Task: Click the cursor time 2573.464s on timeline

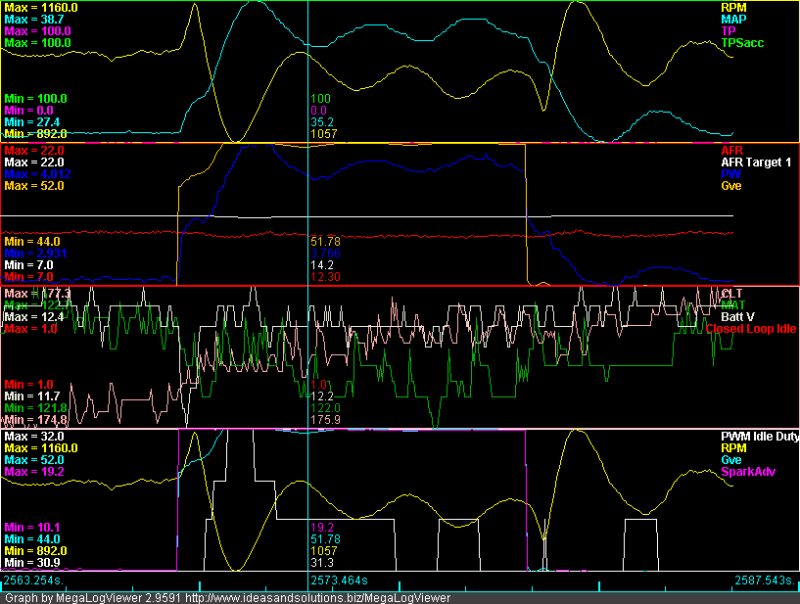Action: tap(339, 580)
